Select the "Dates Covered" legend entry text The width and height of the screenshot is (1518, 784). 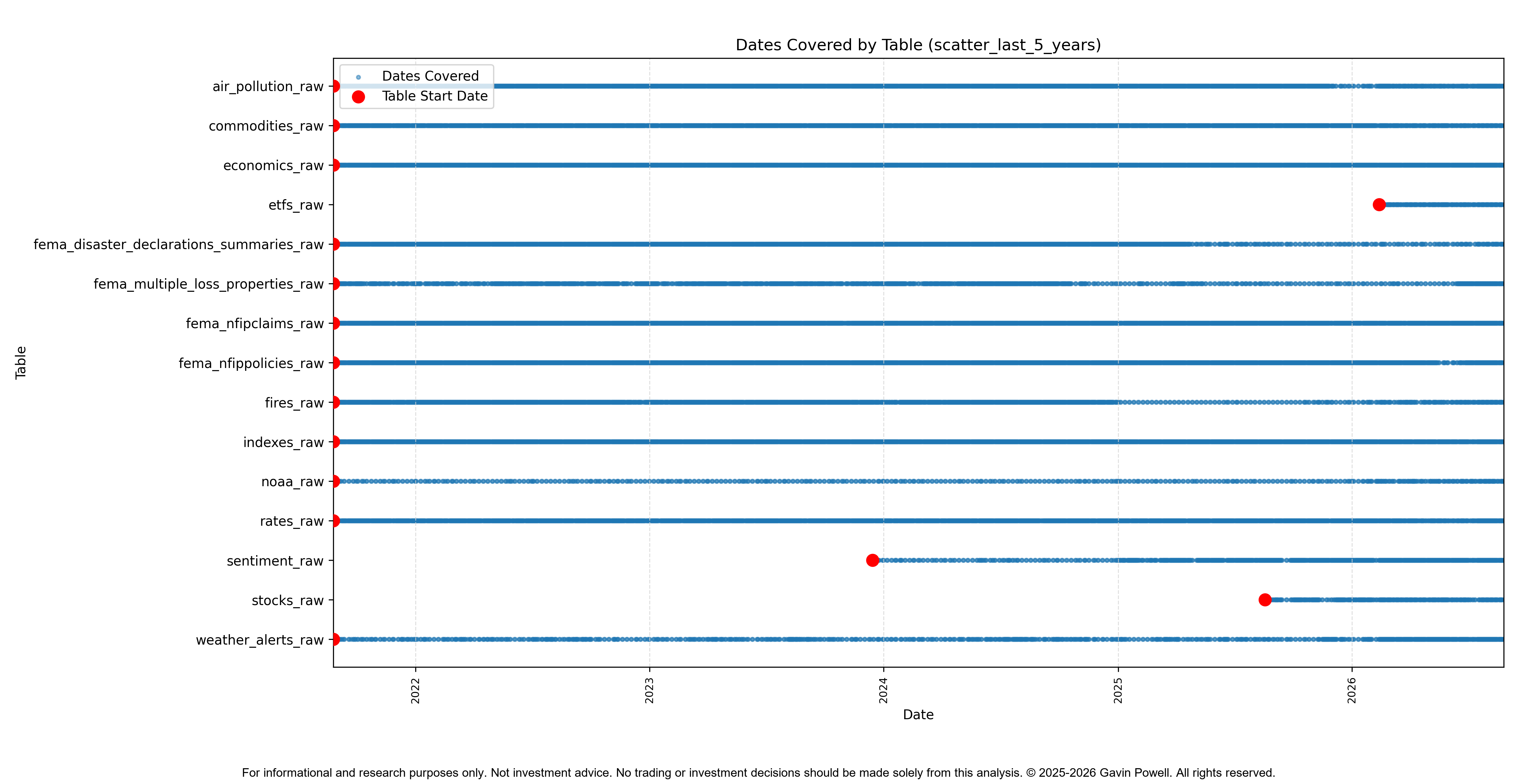coord(430,76)
